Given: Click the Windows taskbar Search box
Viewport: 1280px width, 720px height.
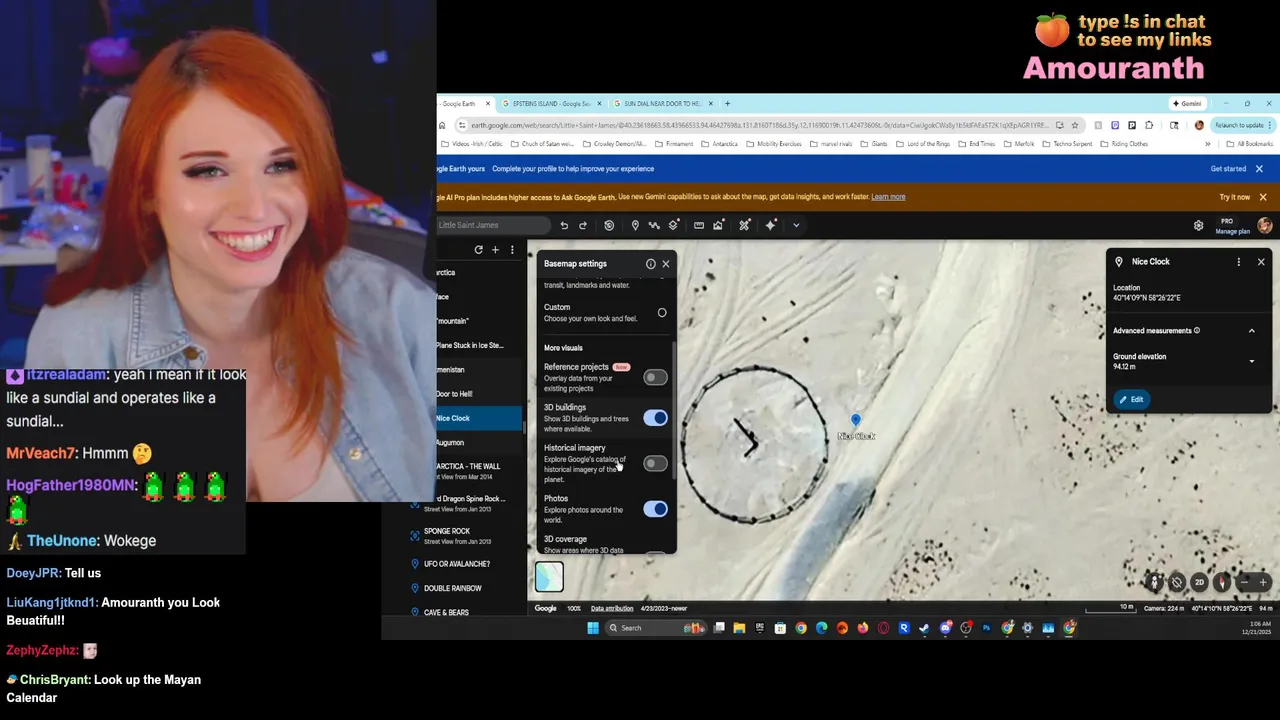Looking at the screenshot, I should (655, 628).
